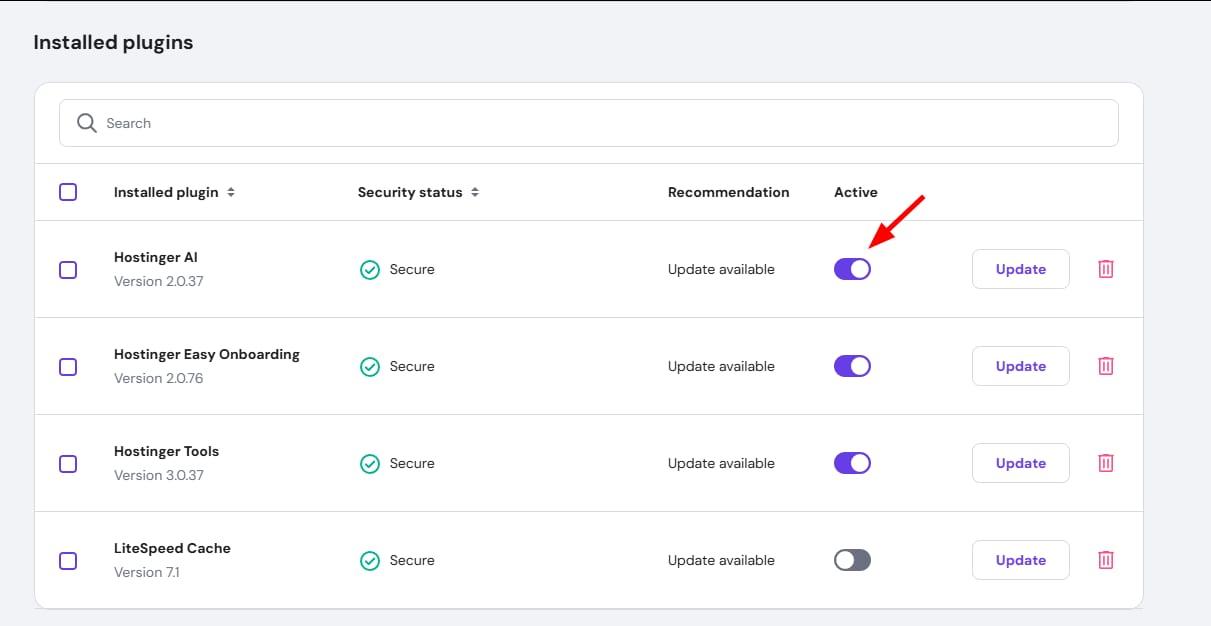Sort by Installed plugin column arrows
1211x626 pixels.
pos(231,192)
